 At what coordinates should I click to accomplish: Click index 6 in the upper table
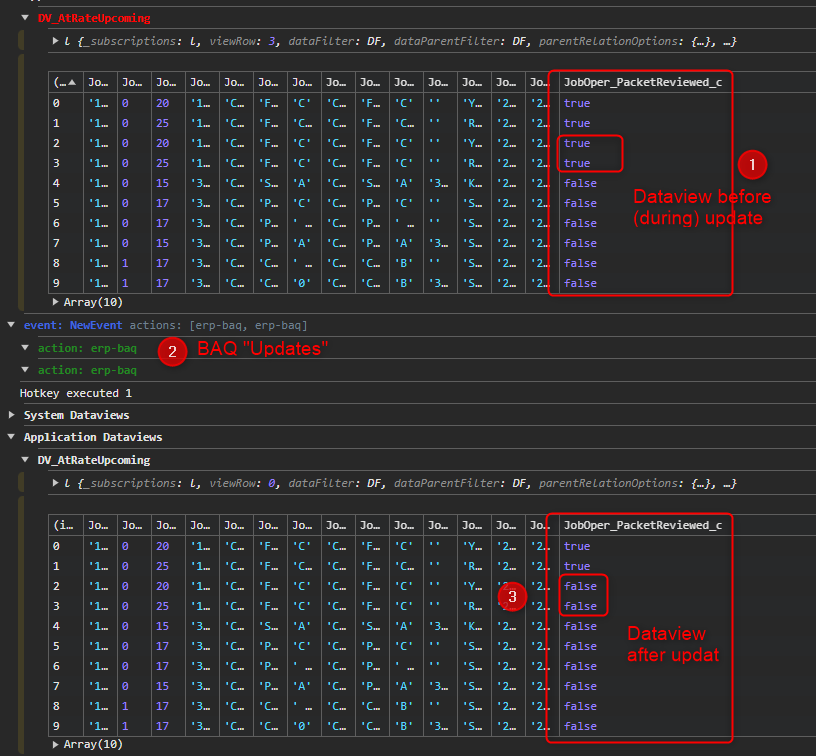[56, 223]
